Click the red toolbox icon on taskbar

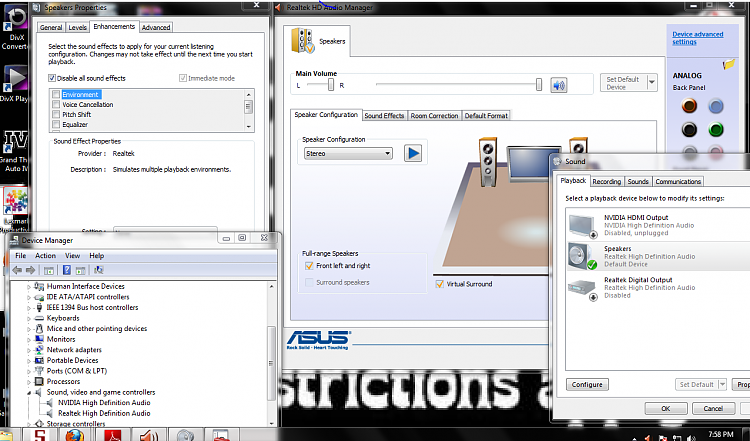click(x=221, y=436)
